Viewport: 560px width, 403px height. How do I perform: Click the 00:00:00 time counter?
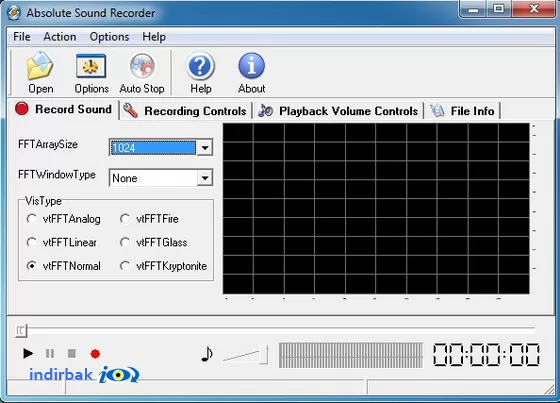coord(487,355)
